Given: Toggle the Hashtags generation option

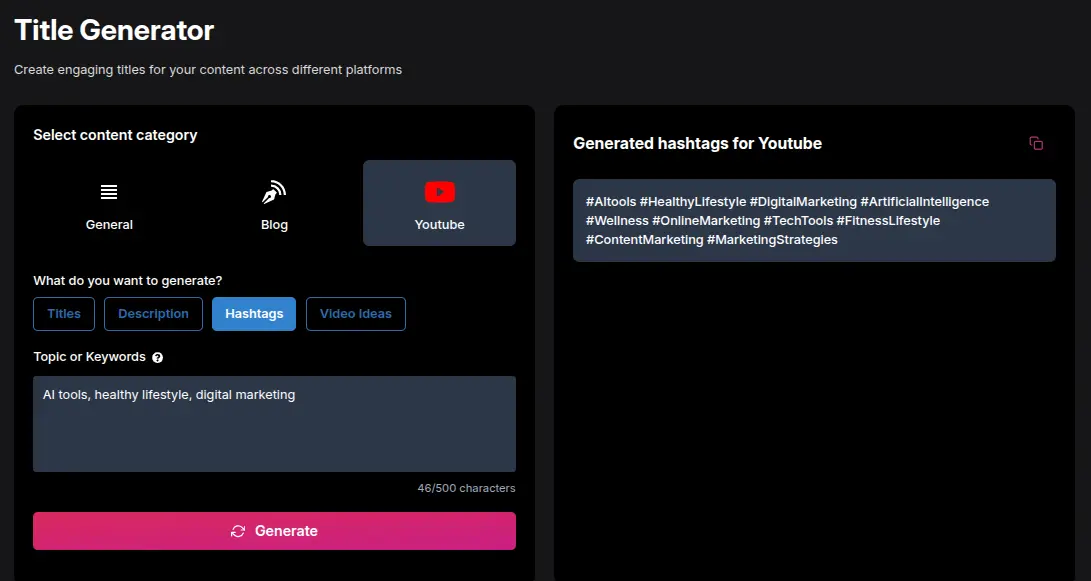Looking at the screenshot, I should coord(254,313).
